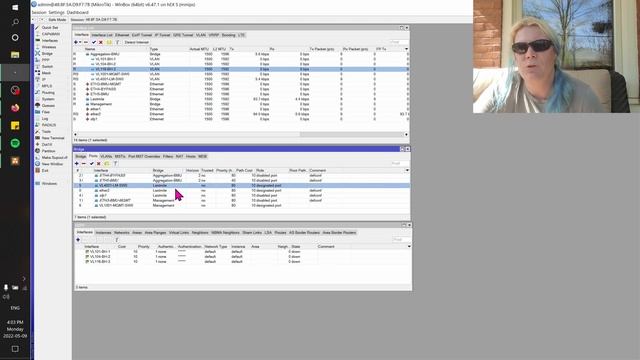Image resolution: width=640 pixels, height=360 pixels.
Task: Expand the MPLS submenu in sidebar
Action: pyautogui.click(x=47, y=86)
